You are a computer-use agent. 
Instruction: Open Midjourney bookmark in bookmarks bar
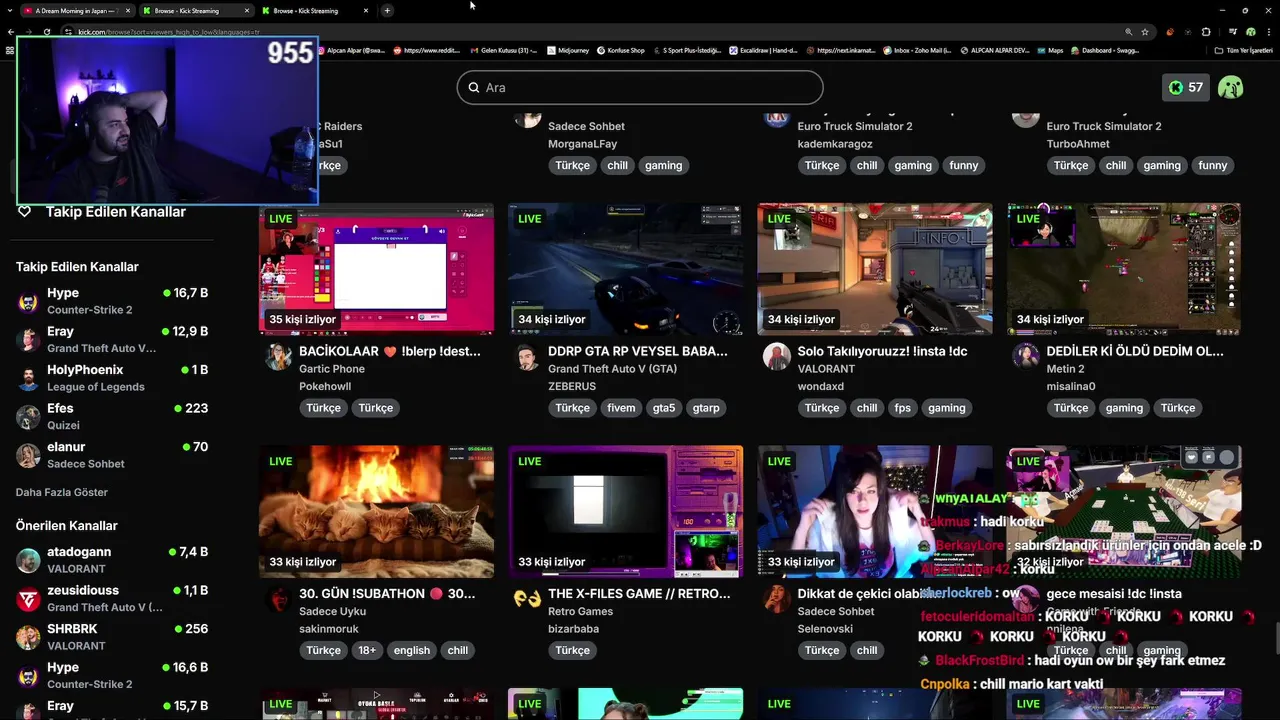coord(566,50)
